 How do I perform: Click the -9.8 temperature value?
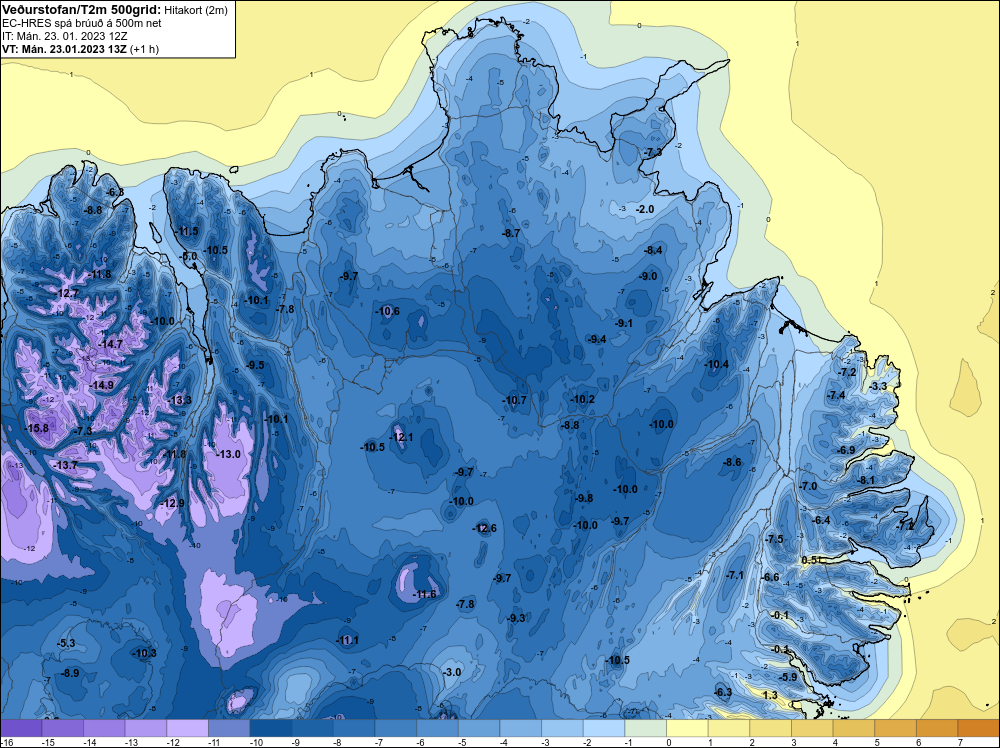pos(584,498)
